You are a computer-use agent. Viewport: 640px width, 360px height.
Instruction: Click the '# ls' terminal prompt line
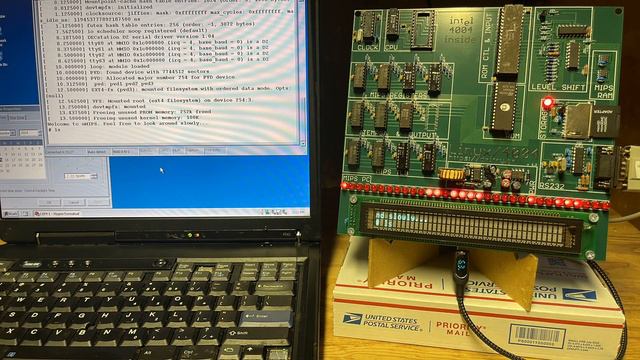coord(54,129)
